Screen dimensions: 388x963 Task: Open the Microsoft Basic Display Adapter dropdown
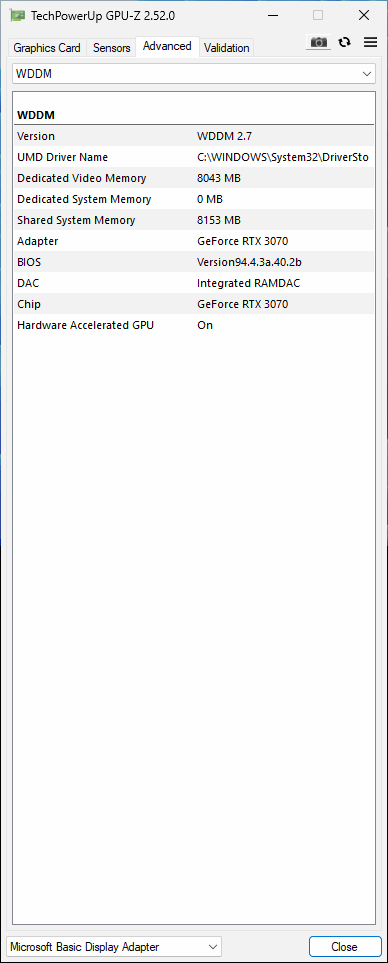point(115,946)
